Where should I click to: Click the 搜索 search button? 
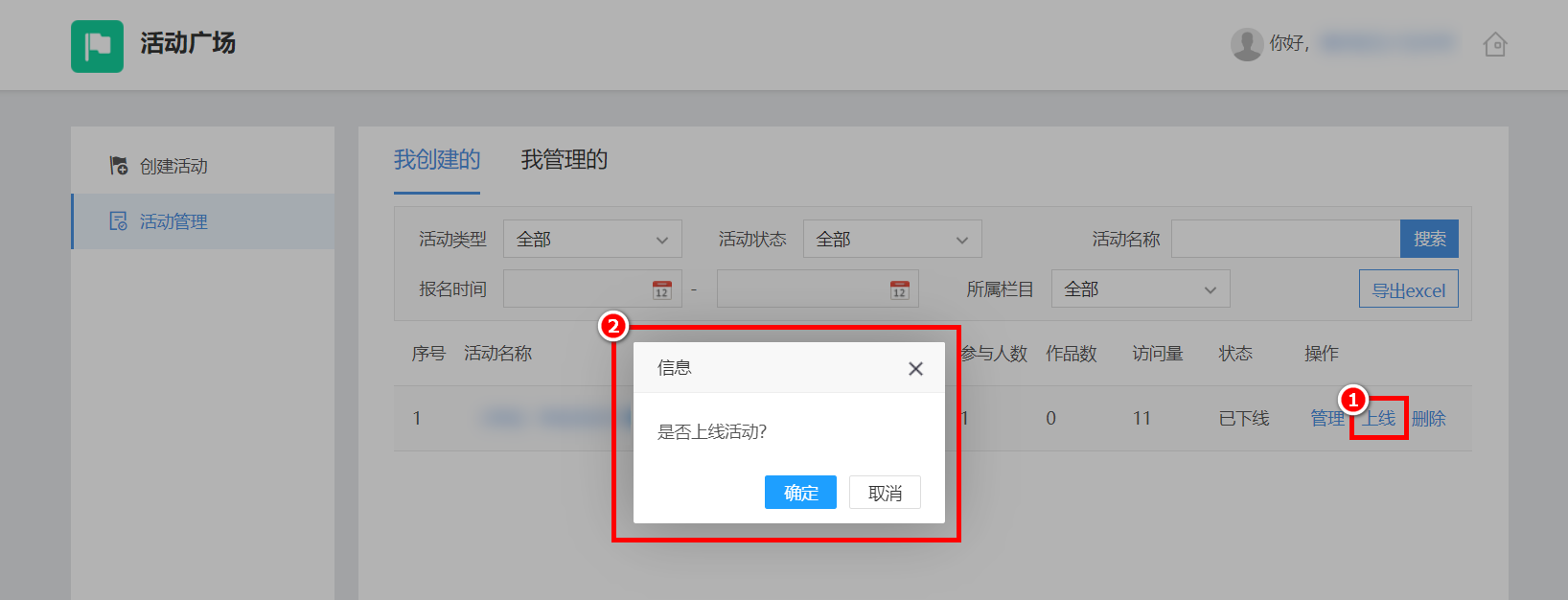click(1429, 240)
